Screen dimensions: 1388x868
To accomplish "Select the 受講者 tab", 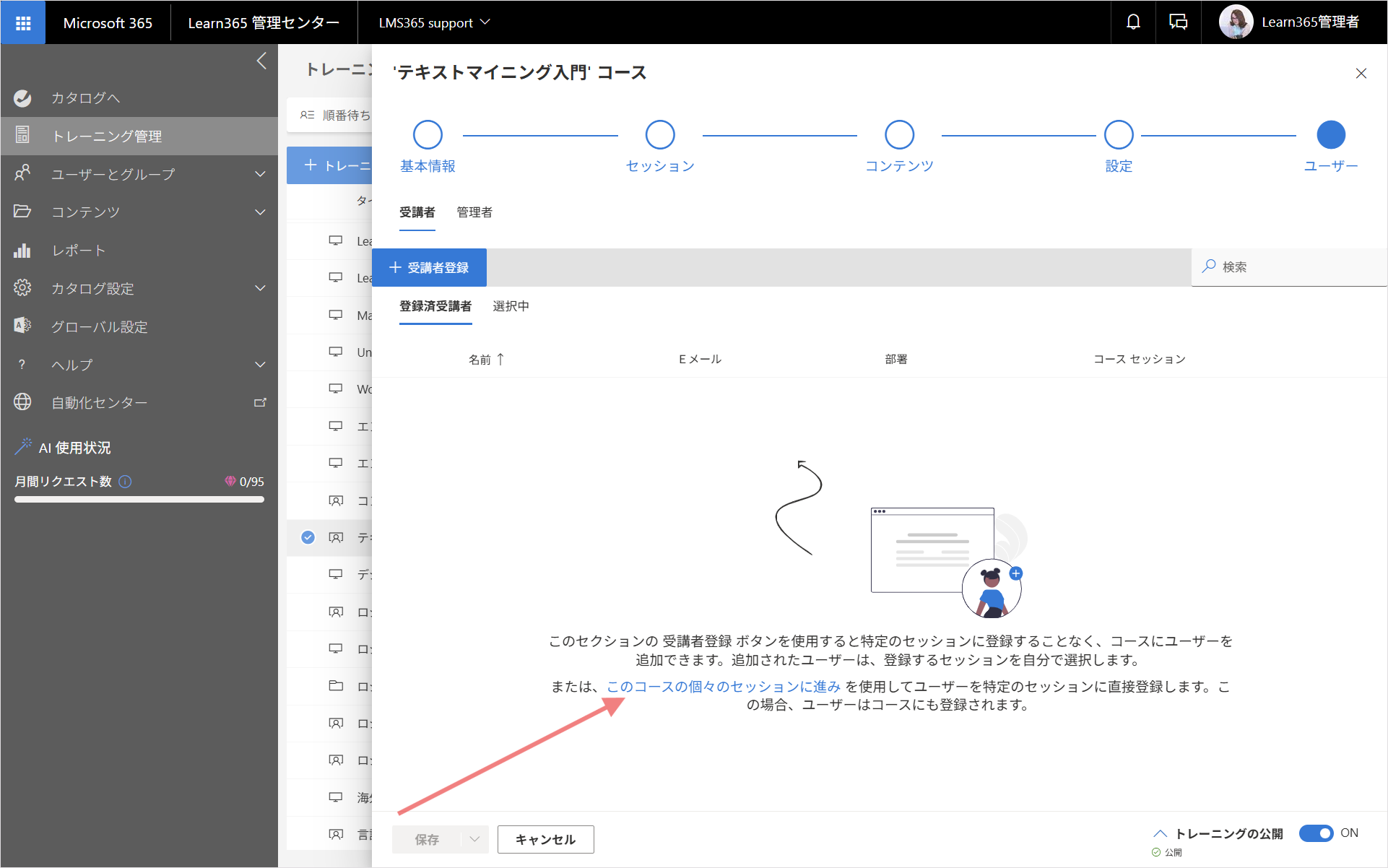I will (x=417, y=212).
